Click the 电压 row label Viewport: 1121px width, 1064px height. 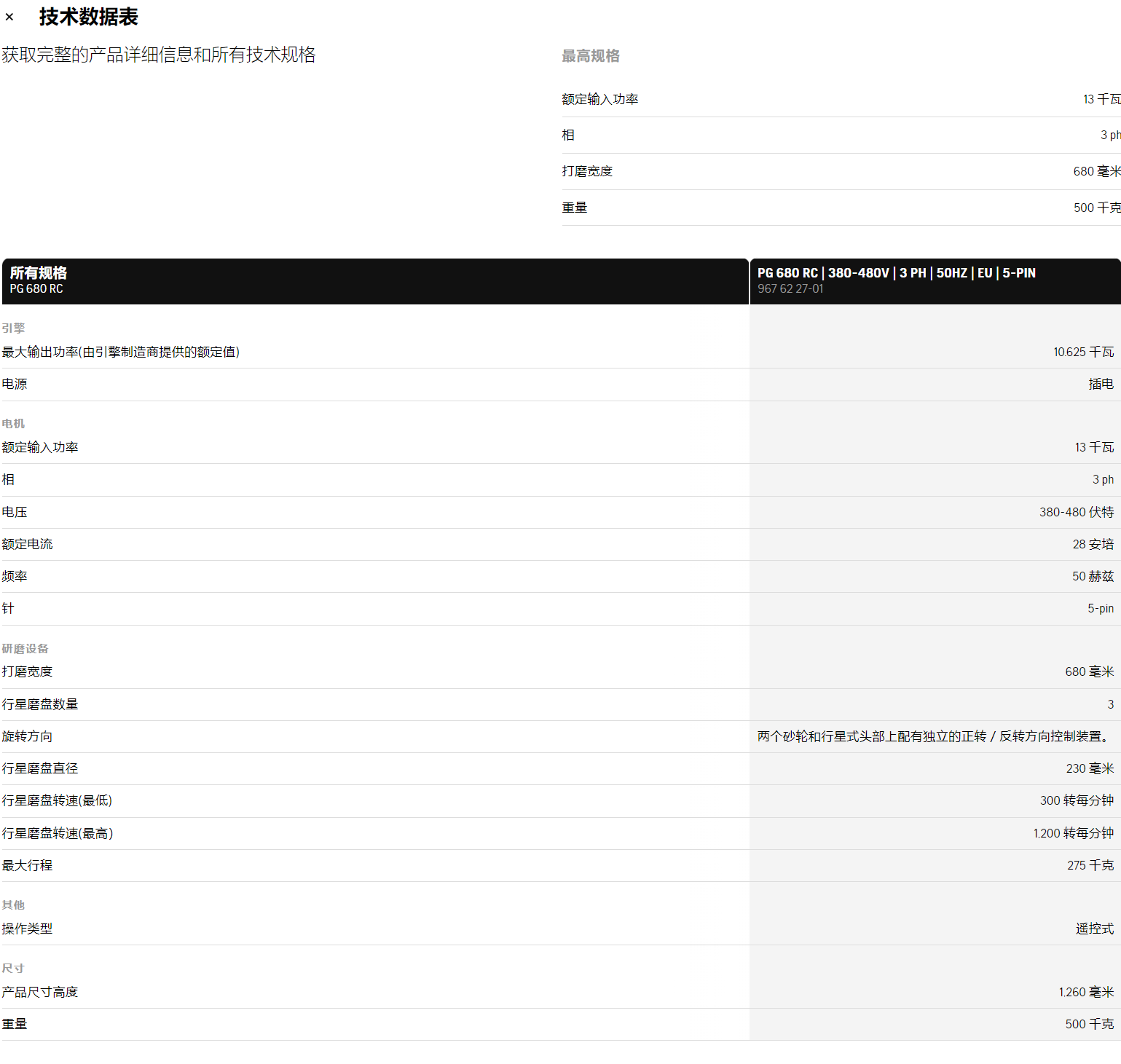point(15,513)
